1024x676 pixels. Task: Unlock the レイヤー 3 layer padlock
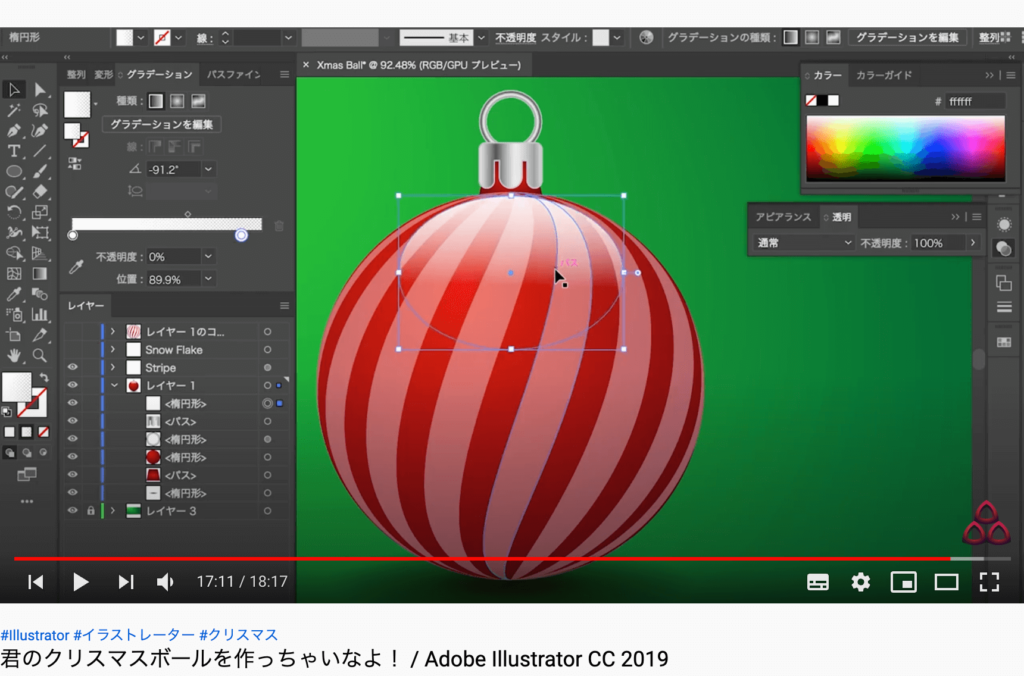click(91, 511)
